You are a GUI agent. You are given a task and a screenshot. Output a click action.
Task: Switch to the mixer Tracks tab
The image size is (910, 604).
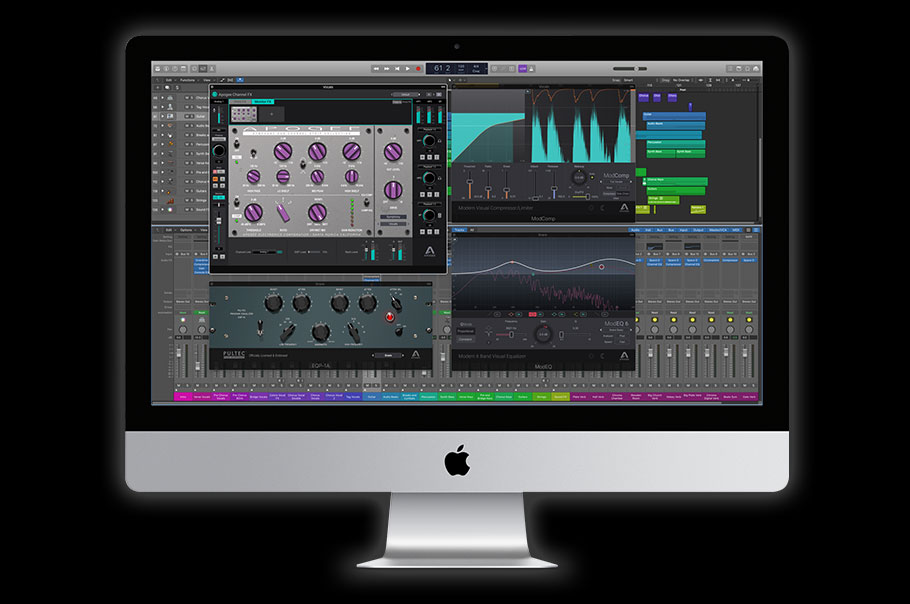click(x=459, y=230)
